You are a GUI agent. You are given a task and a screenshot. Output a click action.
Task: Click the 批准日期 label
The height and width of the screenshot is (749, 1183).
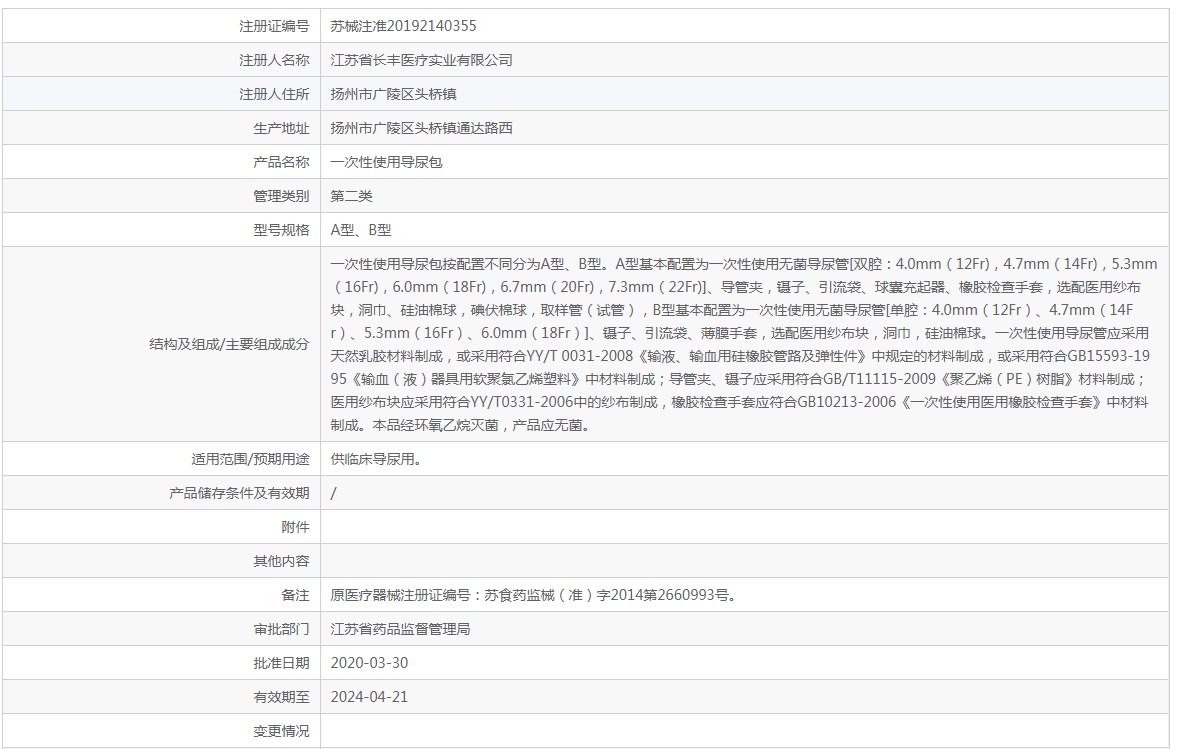pyautogui.click(x=281, y=663)
